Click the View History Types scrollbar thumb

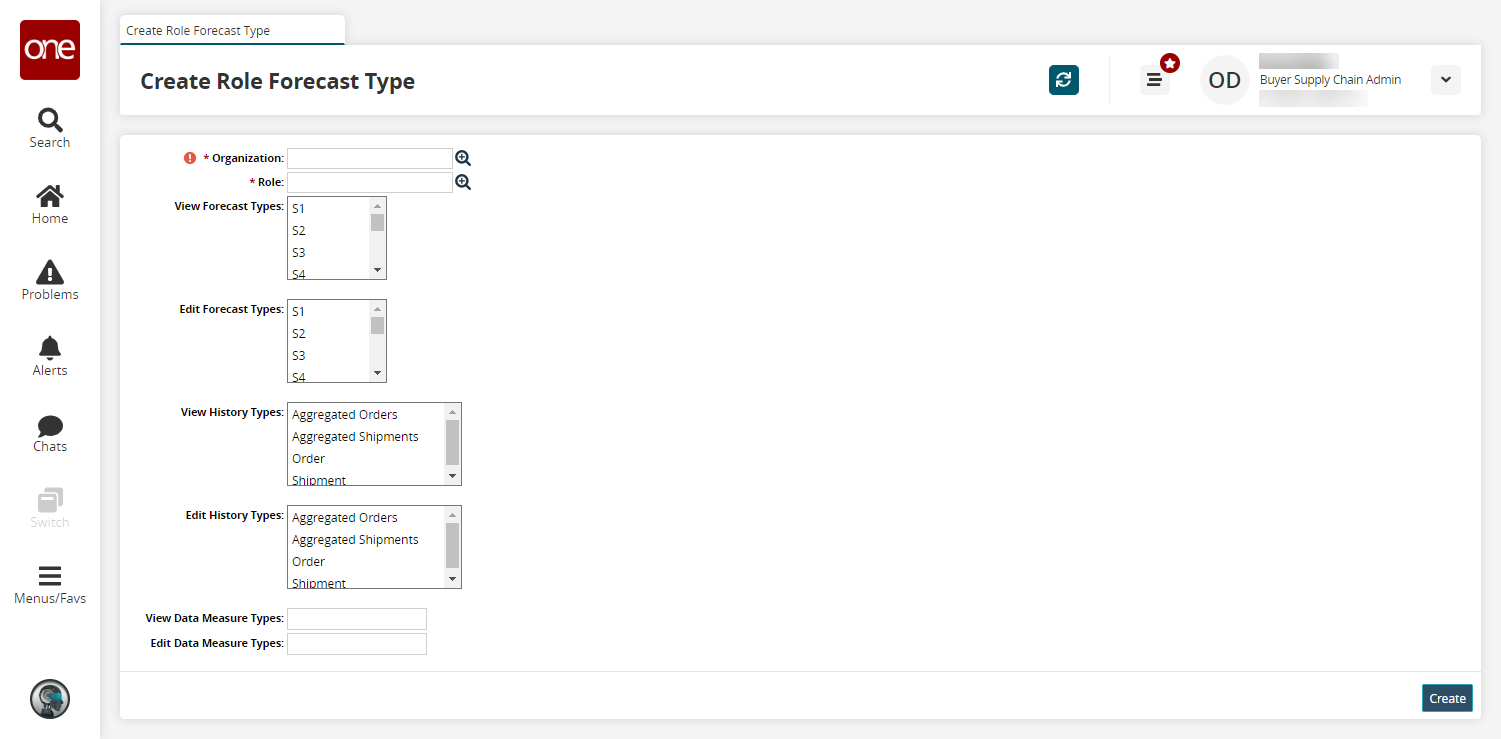[452, 442]
